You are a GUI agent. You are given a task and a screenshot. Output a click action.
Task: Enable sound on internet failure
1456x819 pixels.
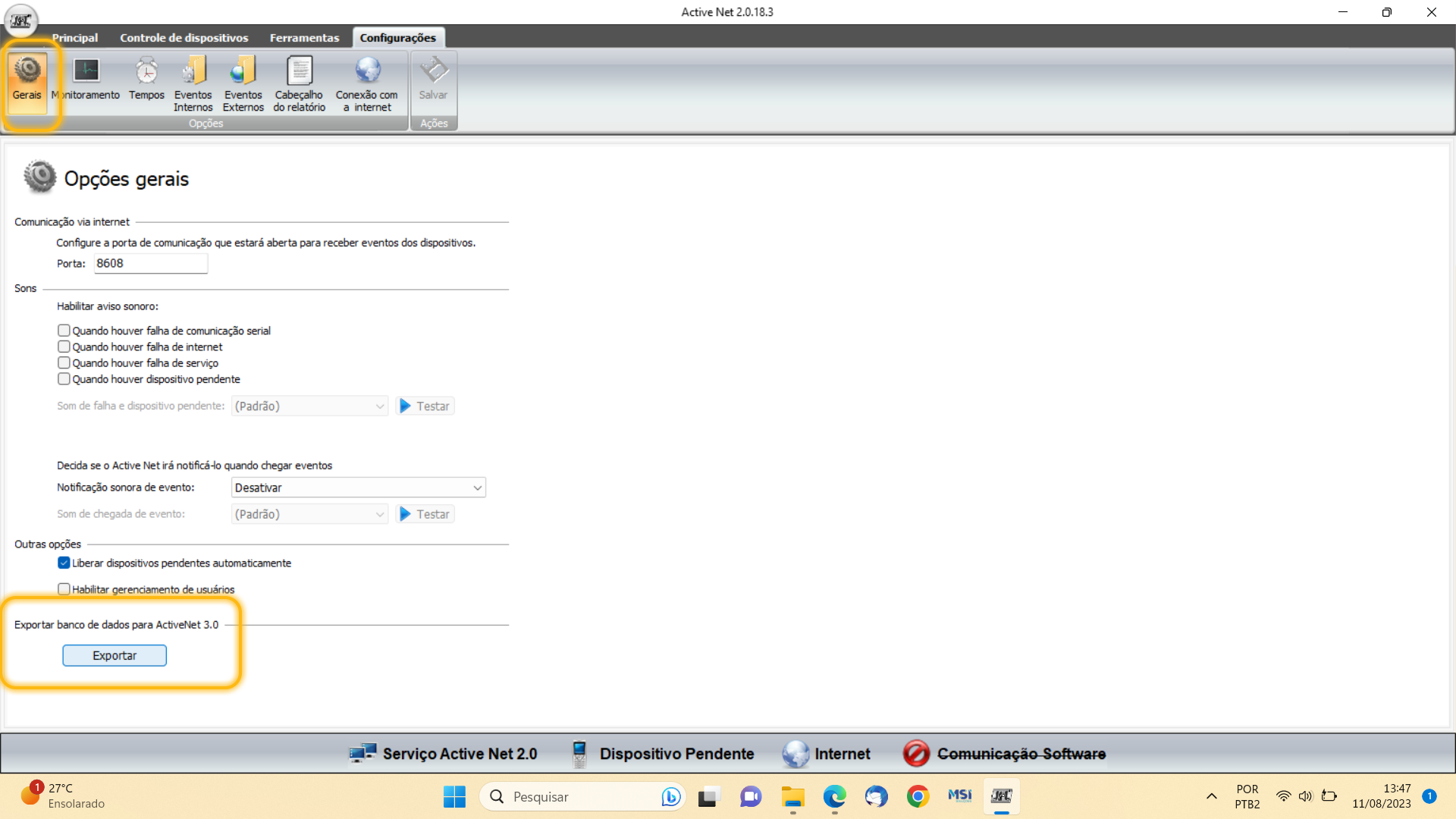pos(64,347)
